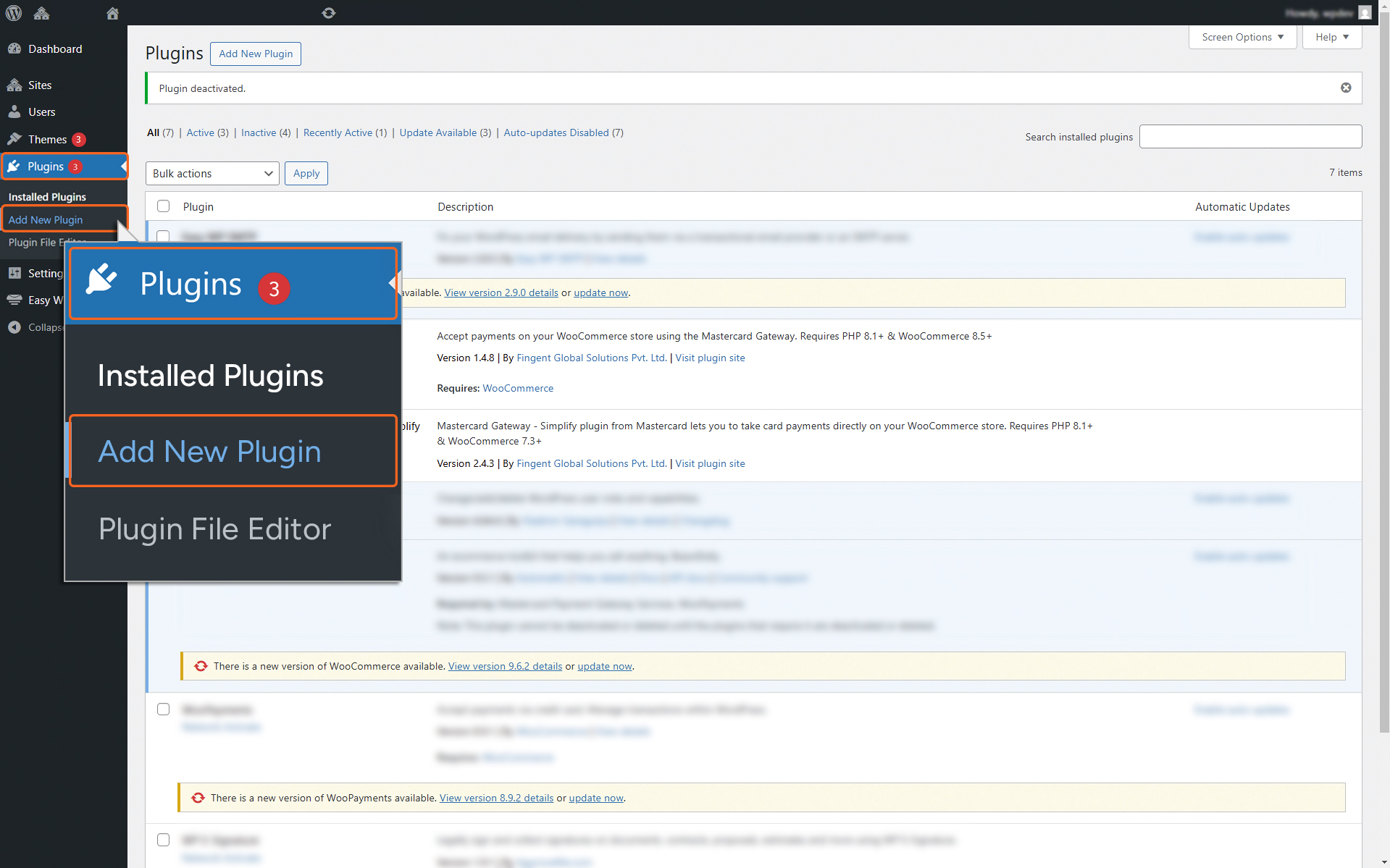Filter plugins by Inactive (4)
This screenshot has width=1390, height=868.
[x=266, y=132]
